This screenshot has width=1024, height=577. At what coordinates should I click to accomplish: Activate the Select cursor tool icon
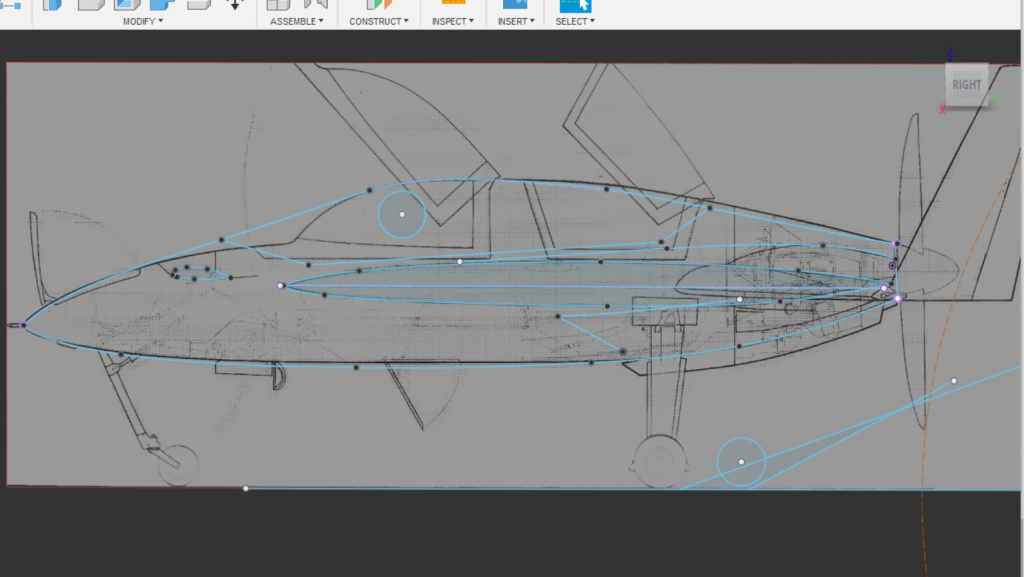pos(575,4)
